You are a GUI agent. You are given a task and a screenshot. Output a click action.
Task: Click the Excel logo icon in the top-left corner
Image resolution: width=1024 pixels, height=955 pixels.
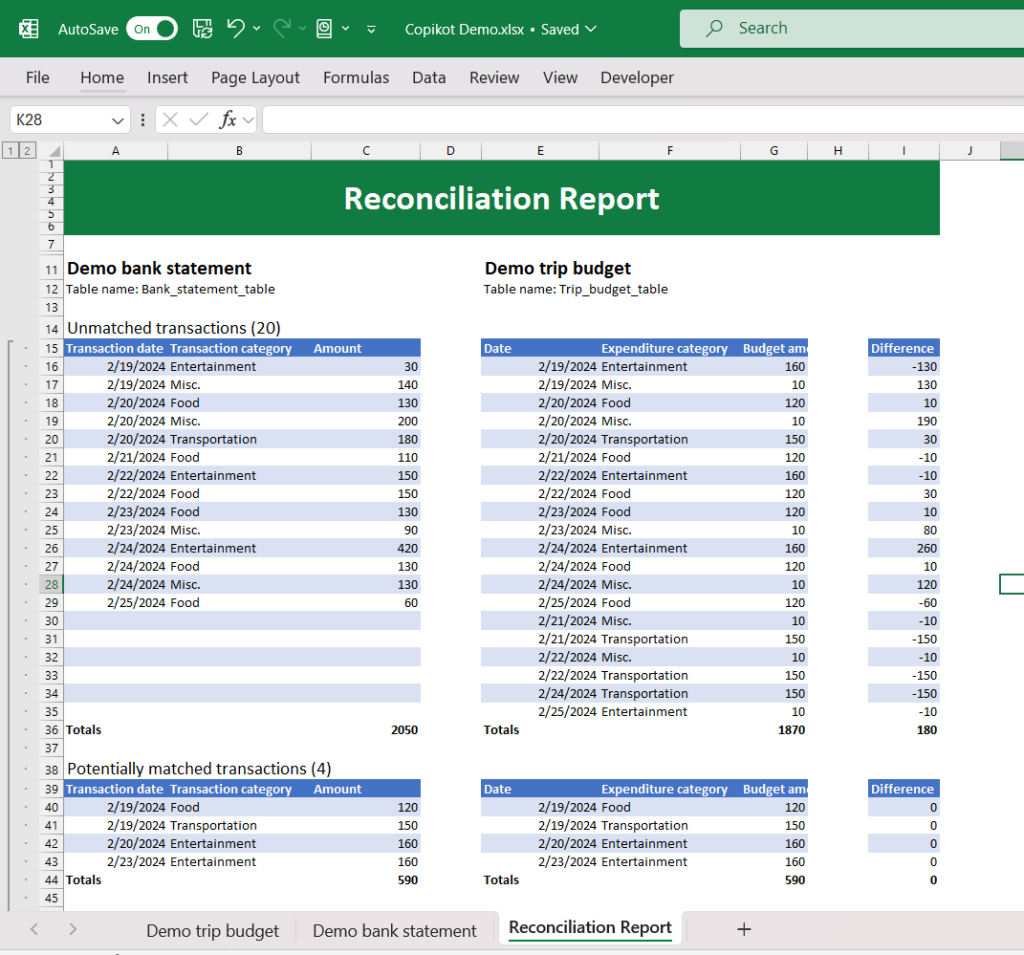coord(27,28)
